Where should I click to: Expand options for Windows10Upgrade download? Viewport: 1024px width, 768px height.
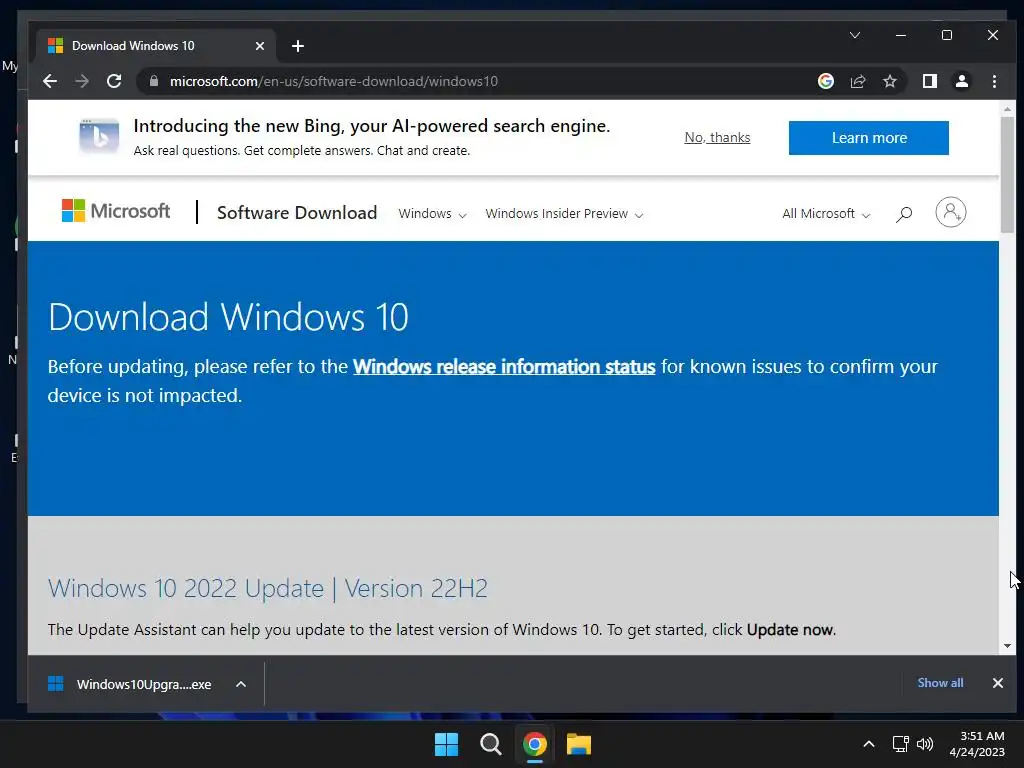pos(241,684)
